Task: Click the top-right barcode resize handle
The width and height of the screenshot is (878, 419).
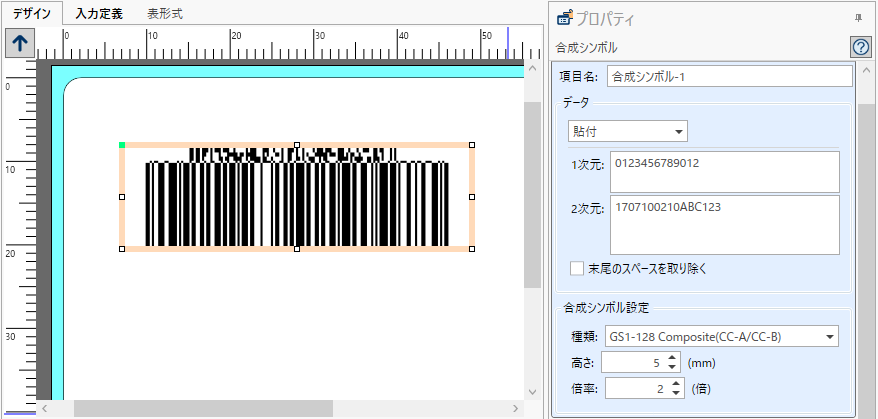Action: (x=472, y=145)
